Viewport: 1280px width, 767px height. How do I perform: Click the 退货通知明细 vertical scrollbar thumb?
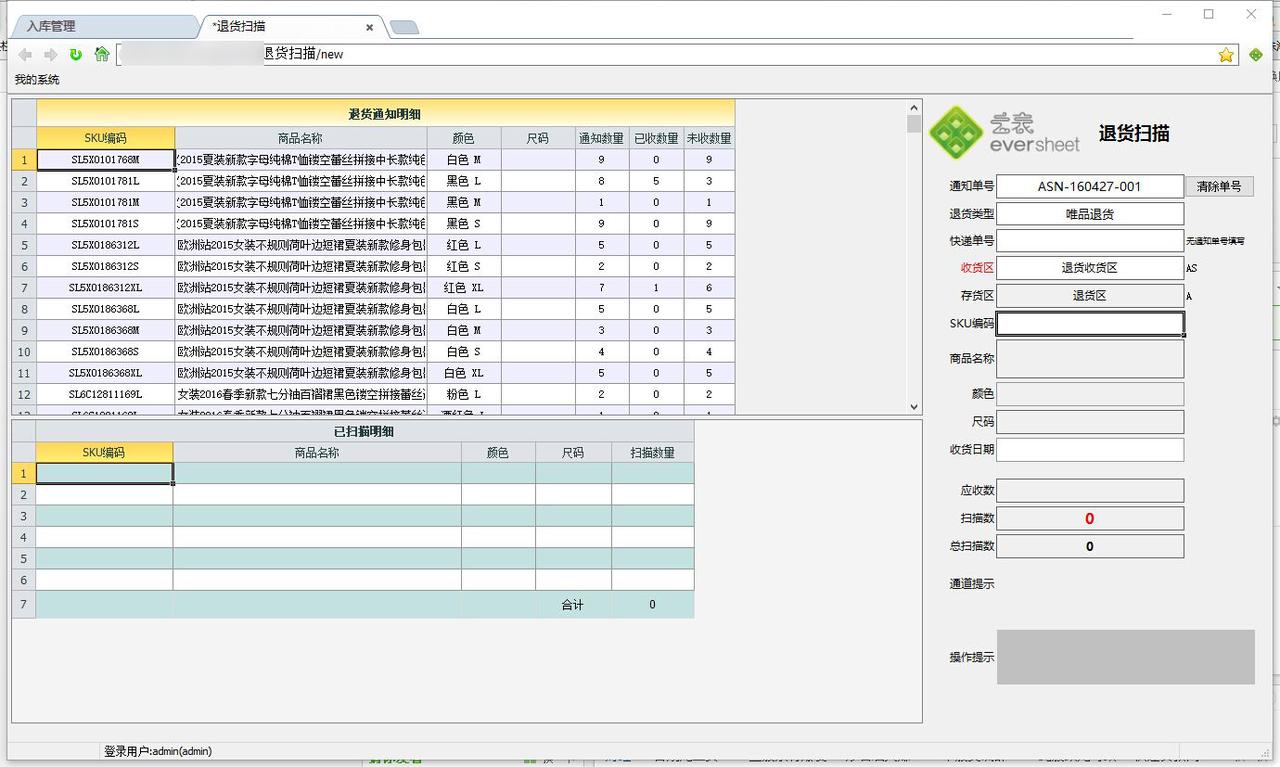tap(914, 124)
